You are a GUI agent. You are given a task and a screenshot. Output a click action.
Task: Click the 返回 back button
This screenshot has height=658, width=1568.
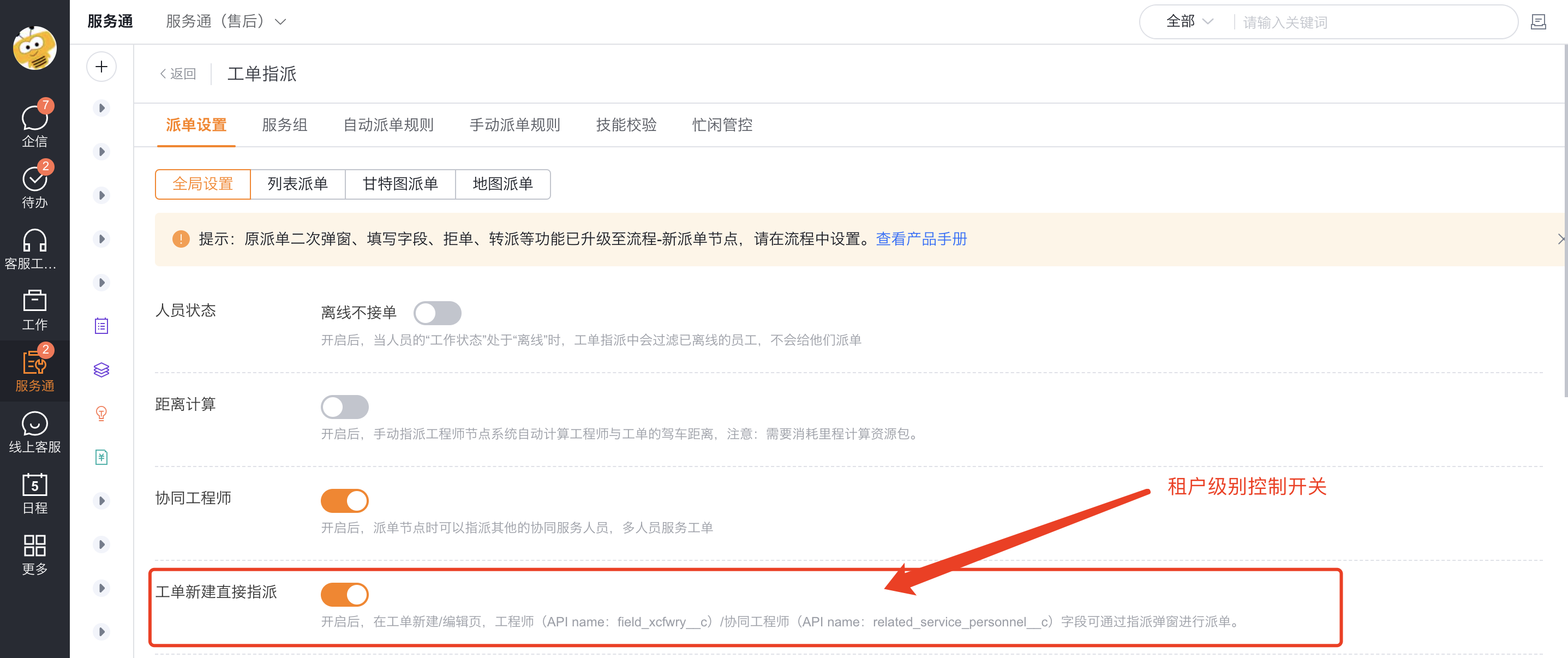177,73
